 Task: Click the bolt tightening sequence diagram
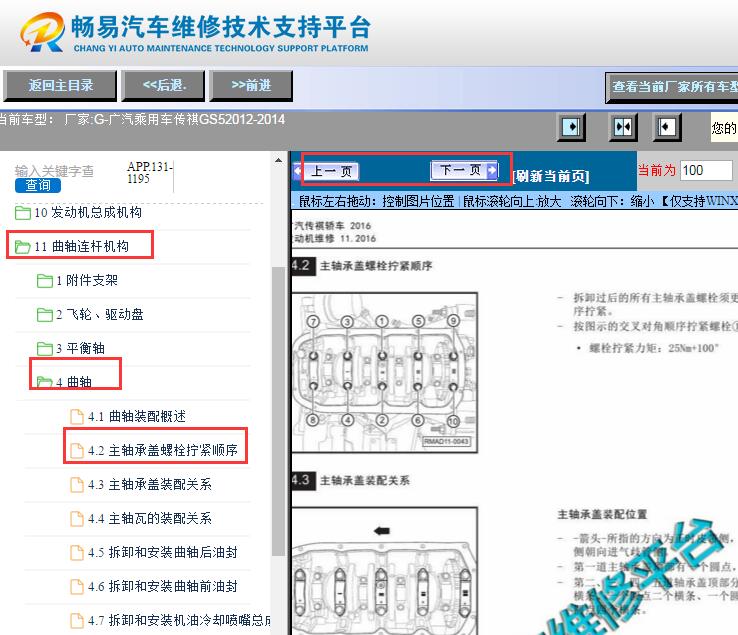click(x=385, y=373)
